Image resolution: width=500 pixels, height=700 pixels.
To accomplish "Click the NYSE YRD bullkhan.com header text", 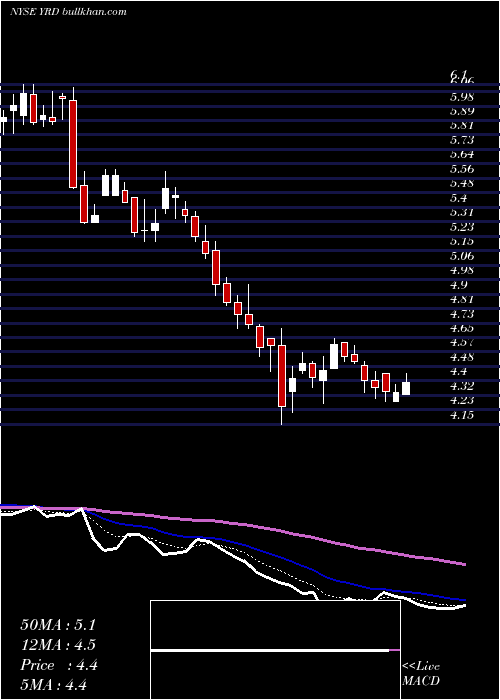I will pos(68,11).
